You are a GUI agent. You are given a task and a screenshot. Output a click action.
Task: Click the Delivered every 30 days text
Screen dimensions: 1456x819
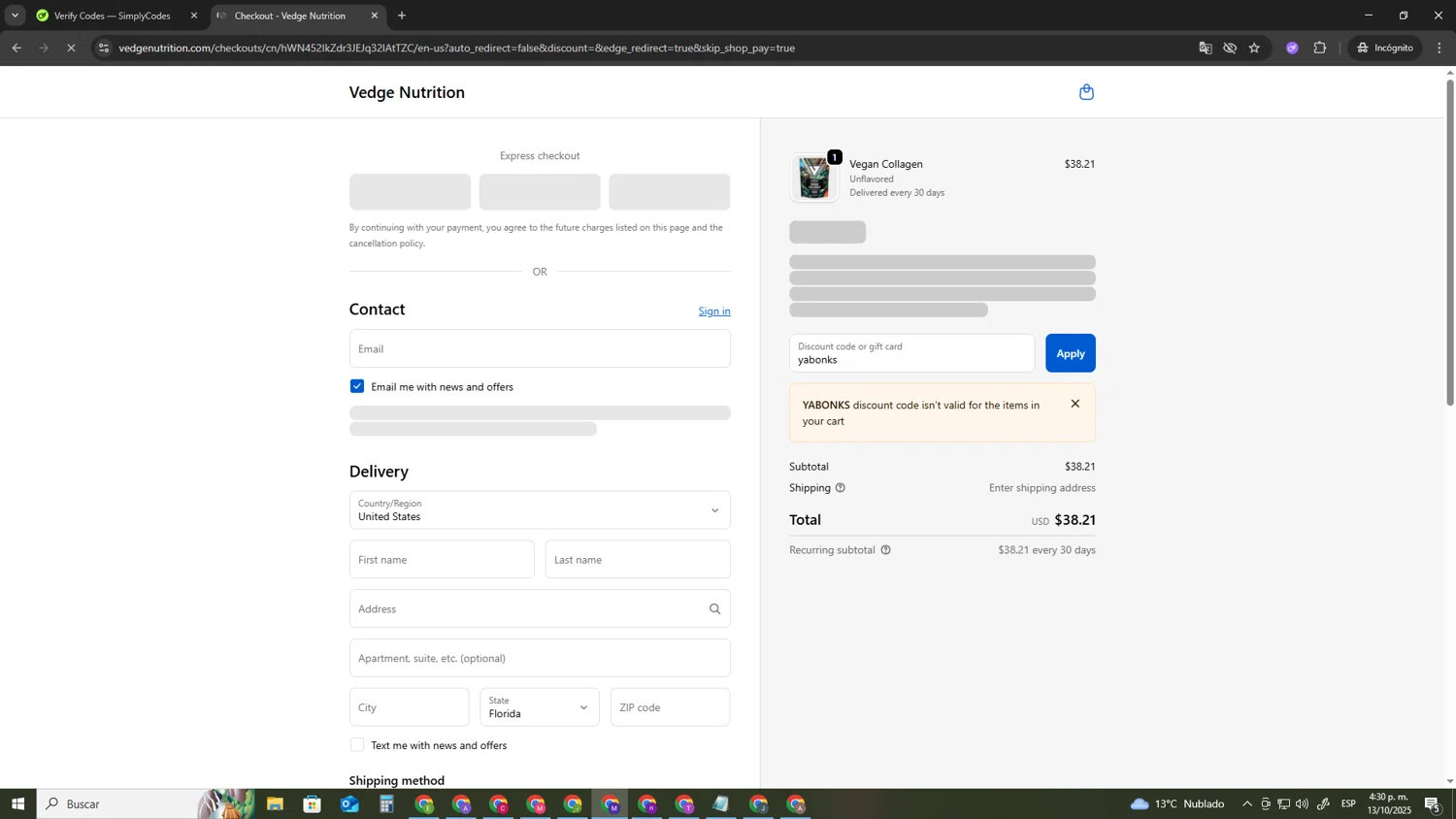pyautogui.click(x=897, y=193)
